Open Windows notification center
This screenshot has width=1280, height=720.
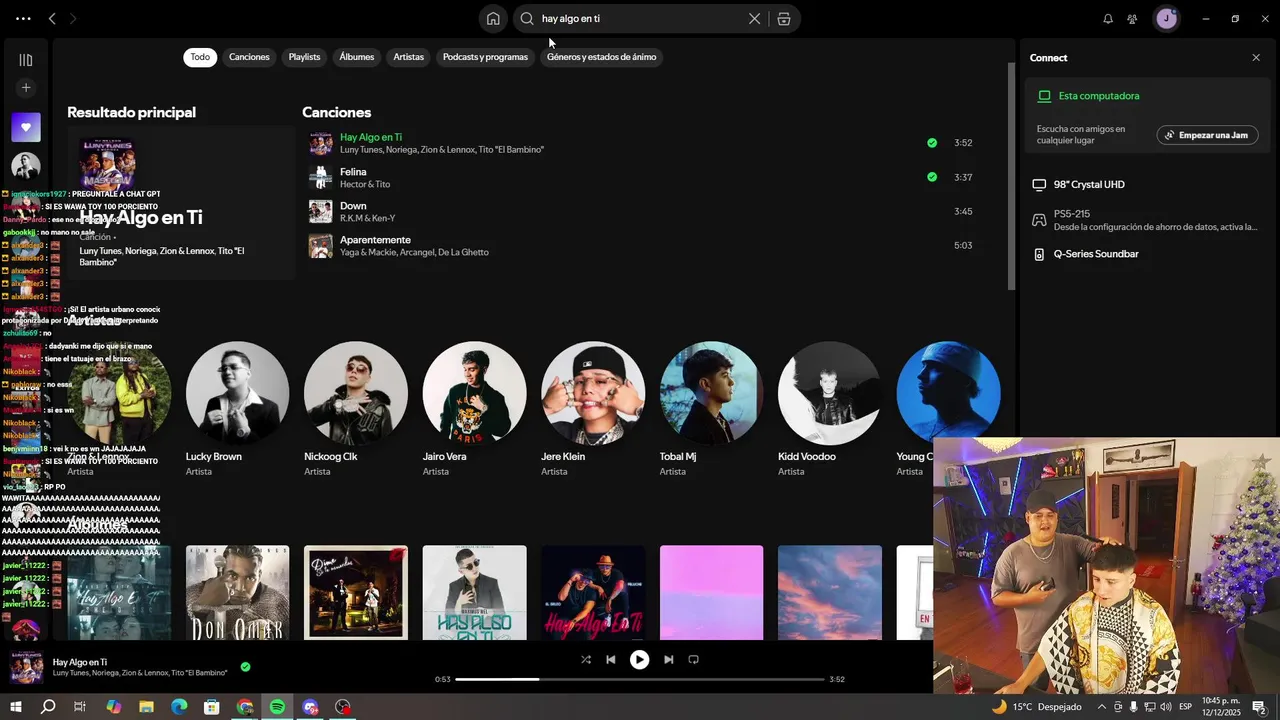tap(1260, 707)
